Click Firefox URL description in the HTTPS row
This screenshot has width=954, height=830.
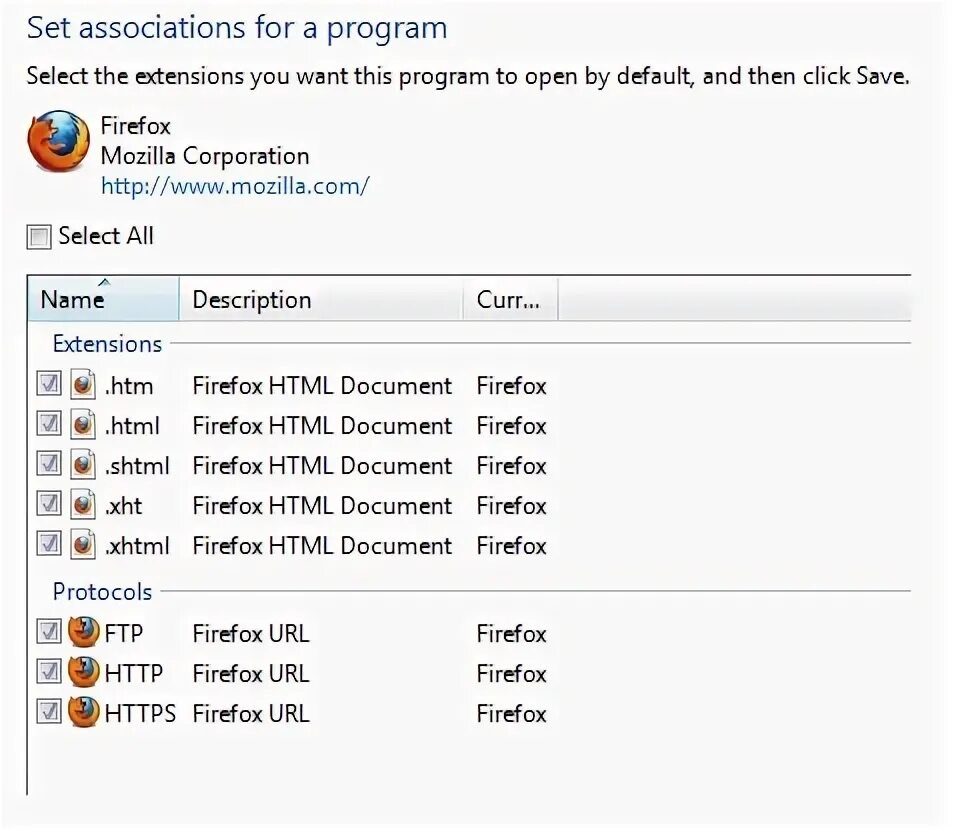[251, 713]
